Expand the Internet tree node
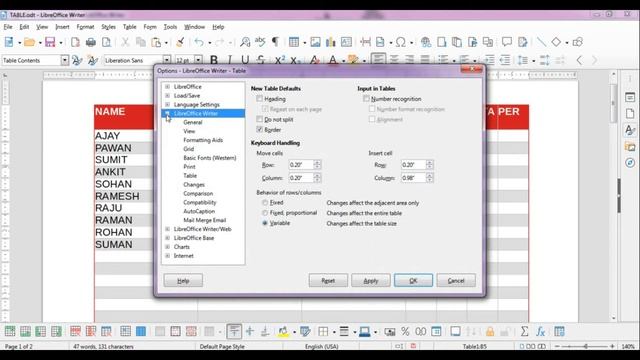 [167, 256]
